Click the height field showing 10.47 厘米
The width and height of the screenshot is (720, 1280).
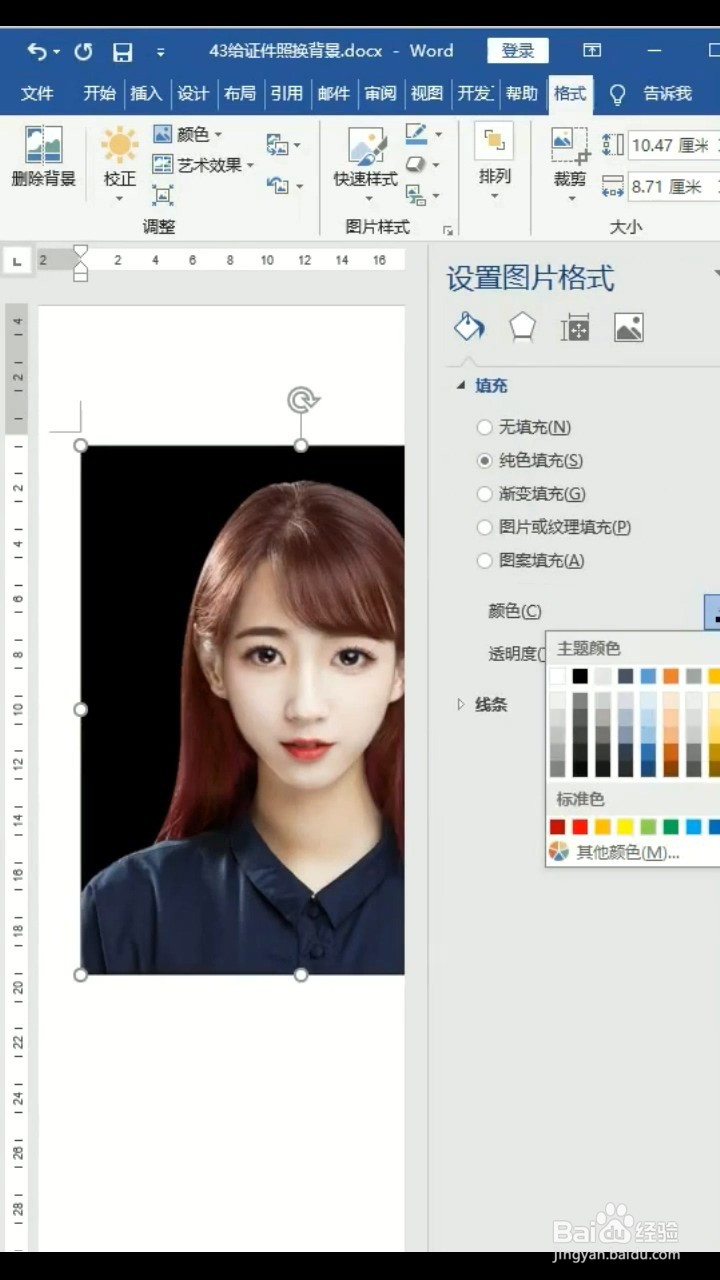coord(672,146)
